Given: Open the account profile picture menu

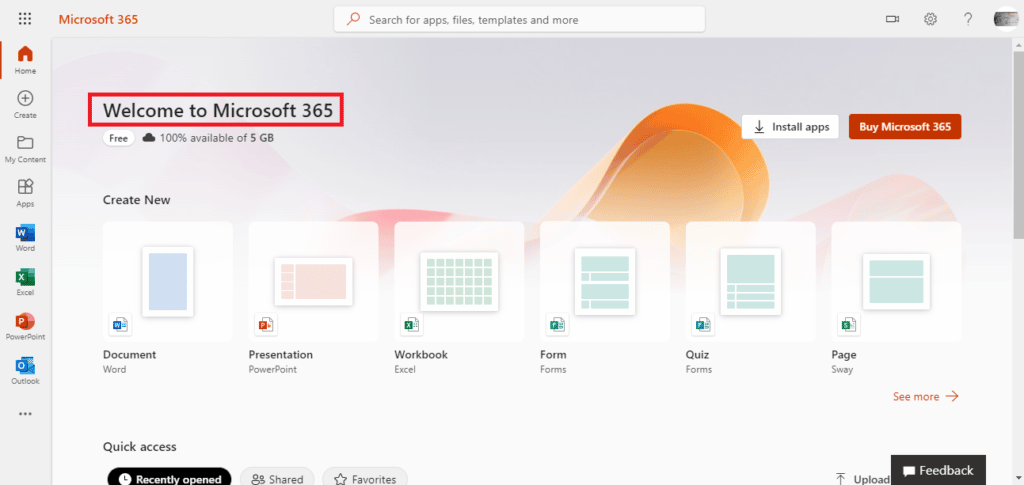Looking at the screenshot, I should 1005,19.
